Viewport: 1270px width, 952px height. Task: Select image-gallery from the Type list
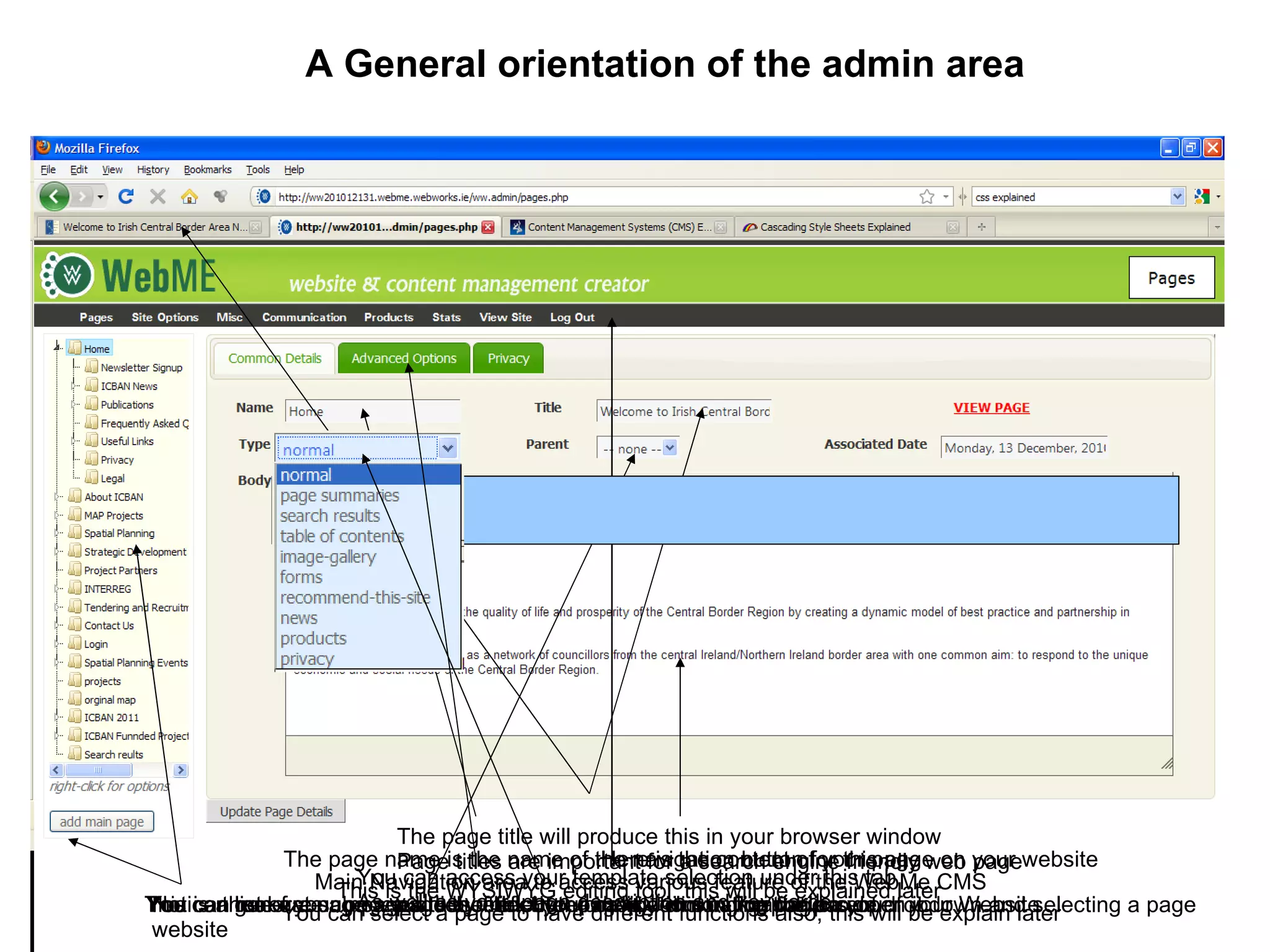click(327, 557)
